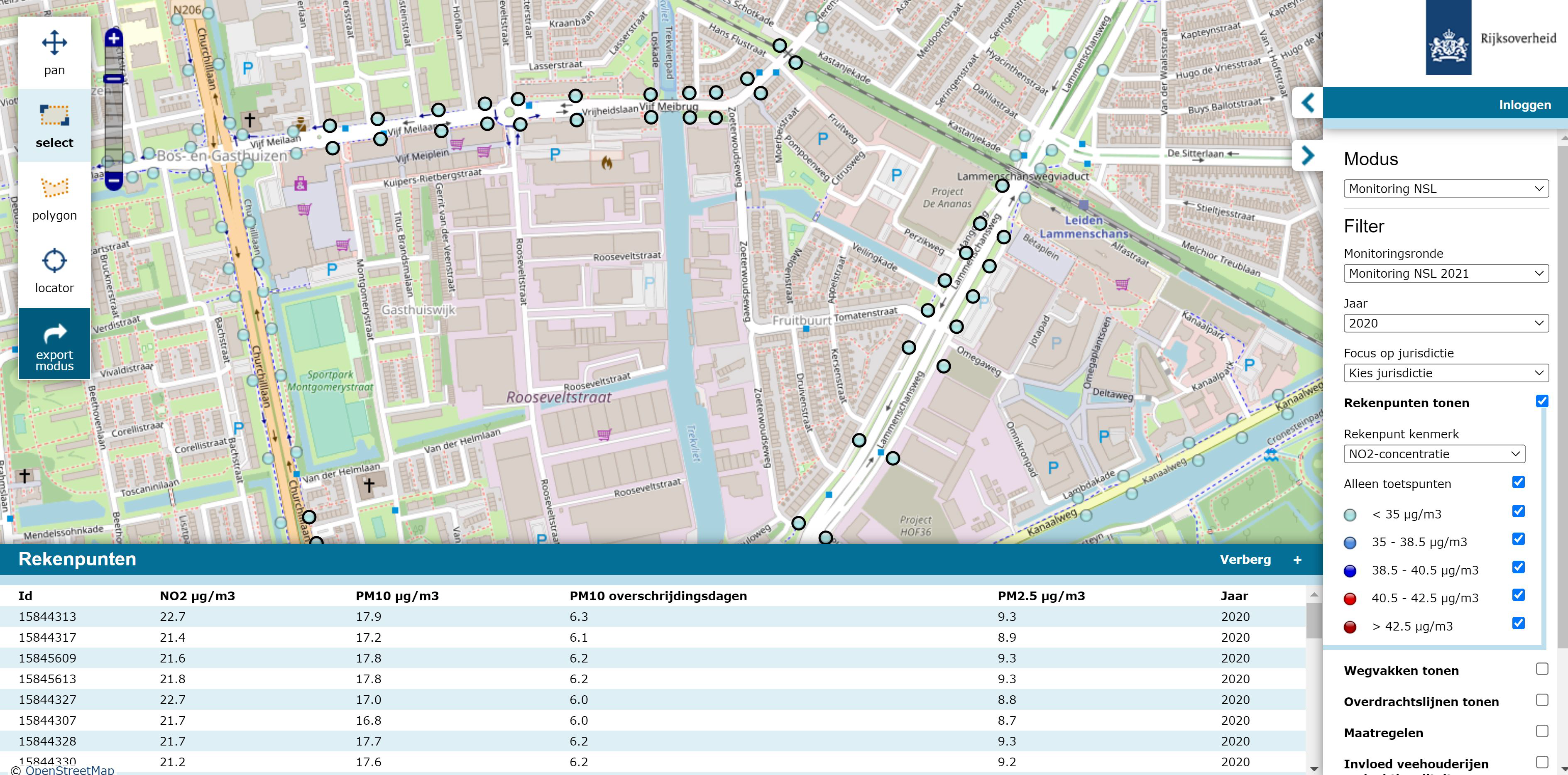
Task: Open the Monitoringsronde dropdown
Action: [x=1446, y=274]
